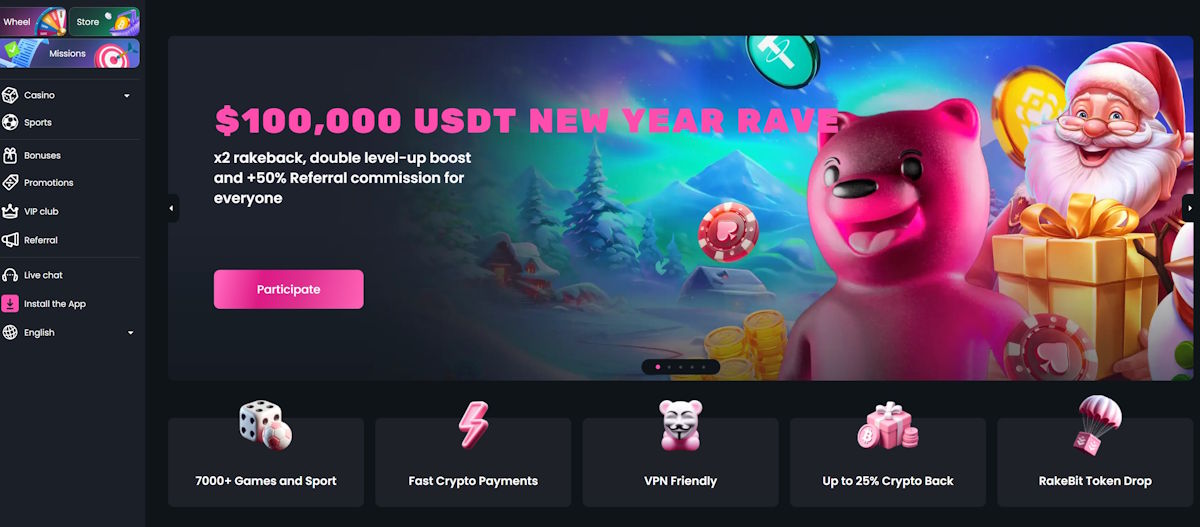Open the RakeBit Token Drop card
Screen dimensions: 1200x527
click(x=1095, y=462)
